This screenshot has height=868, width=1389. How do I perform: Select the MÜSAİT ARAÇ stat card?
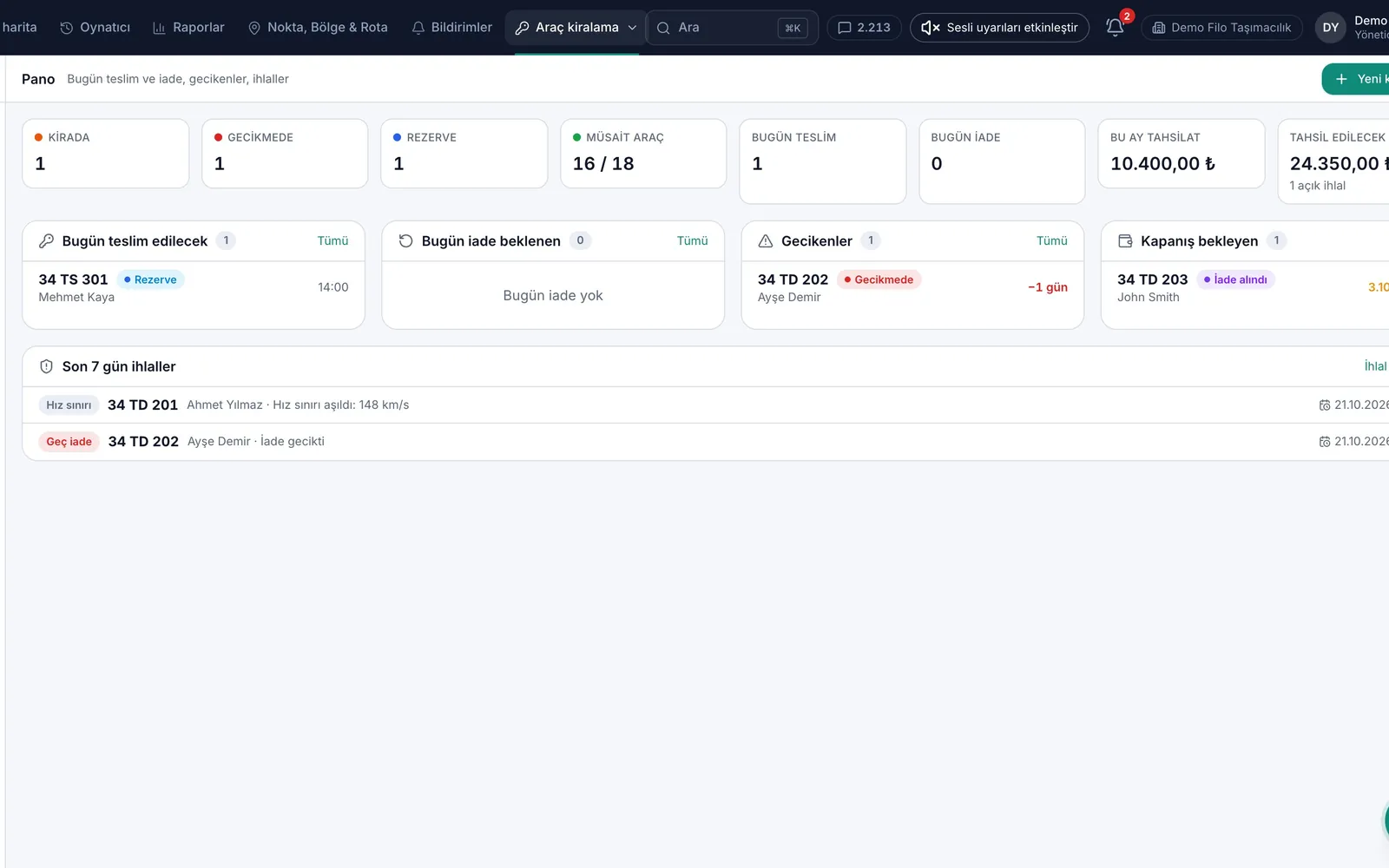coord(643,154)
